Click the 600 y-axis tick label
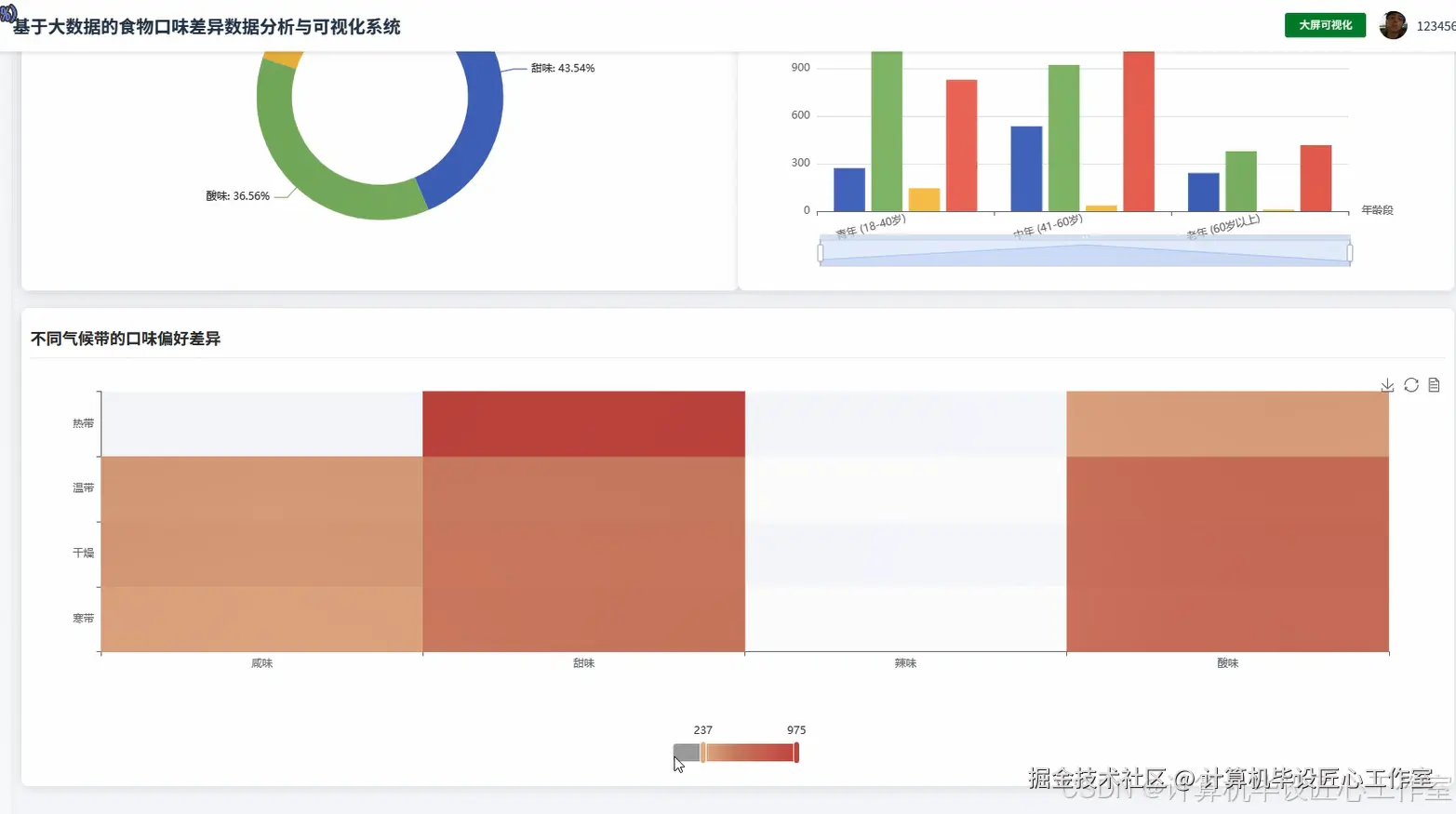Screen dimensions: 1456x814 801,115
